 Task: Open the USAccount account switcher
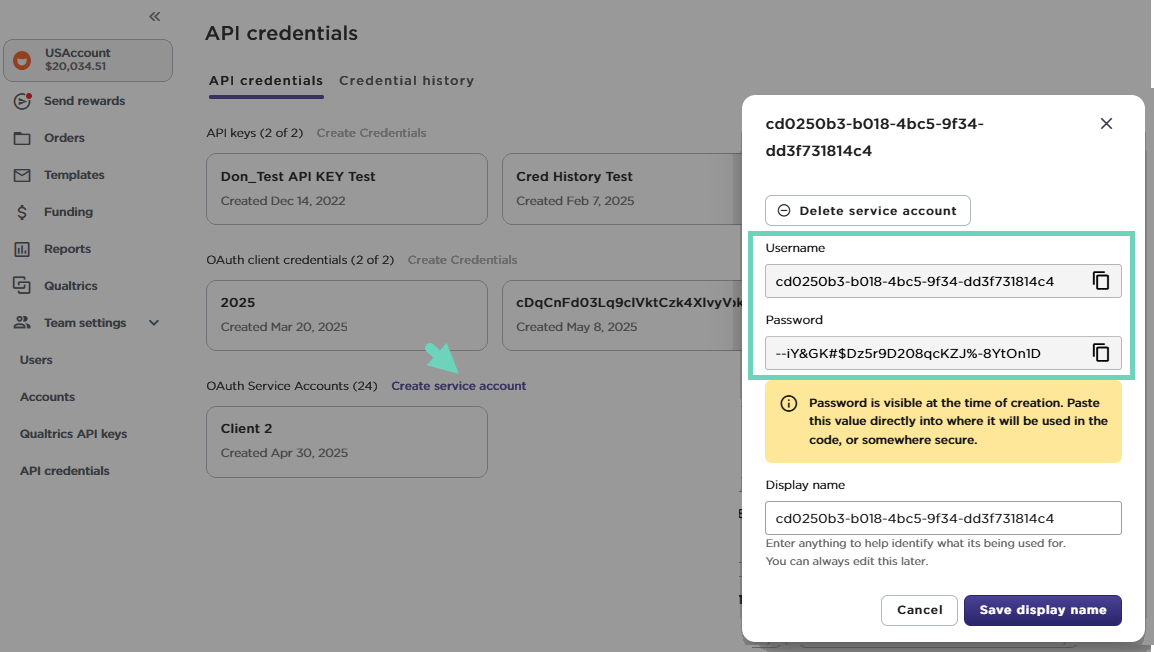pyautogui.click(x=88, y=60)
